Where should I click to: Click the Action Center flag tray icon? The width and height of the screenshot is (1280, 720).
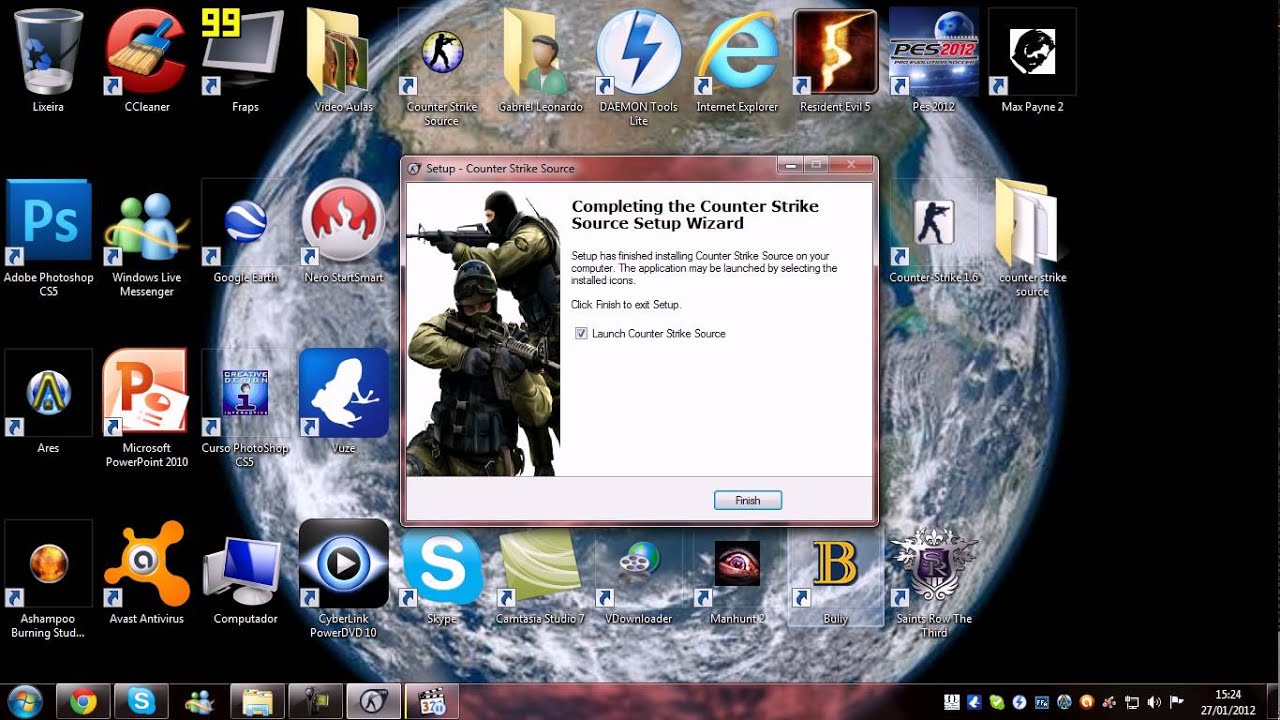tap(1176, 702)
